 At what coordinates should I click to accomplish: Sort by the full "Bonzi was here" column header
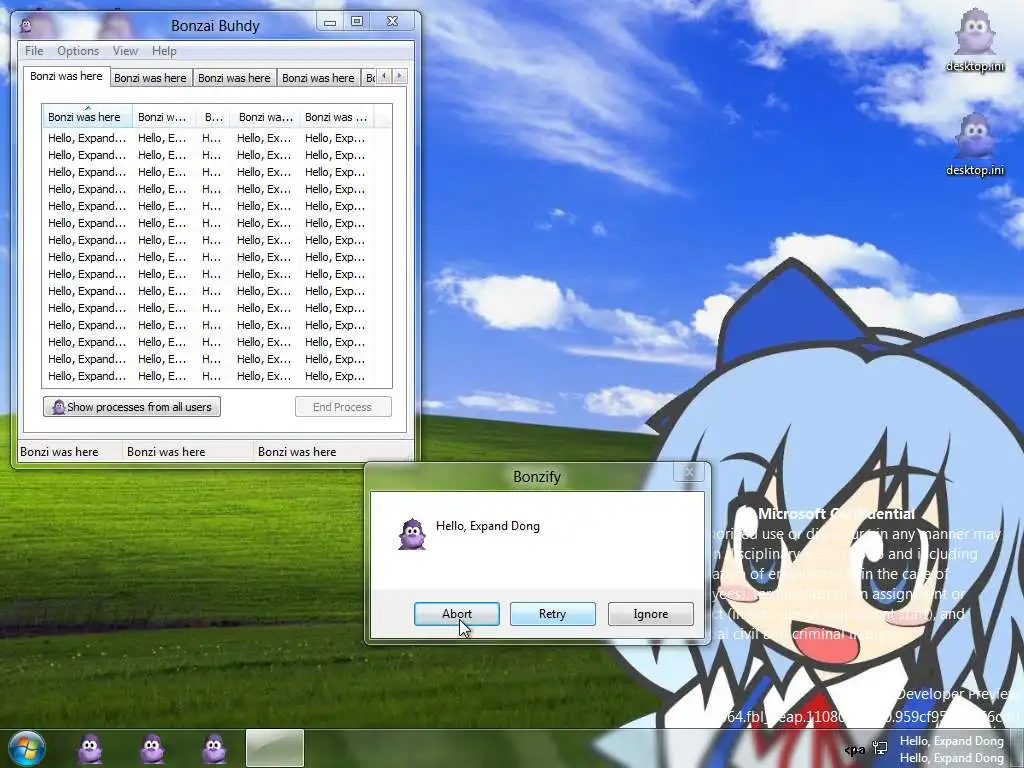click(88, 117)
